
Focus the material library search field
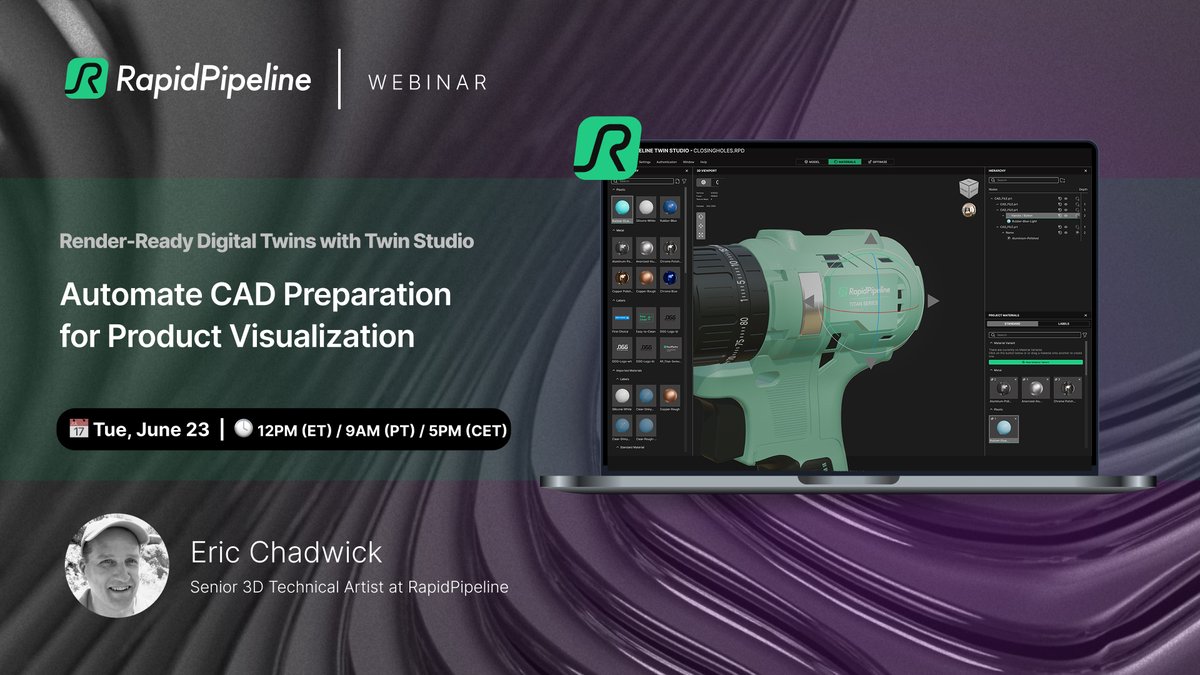pyautogui.click(x=642, y=181)
